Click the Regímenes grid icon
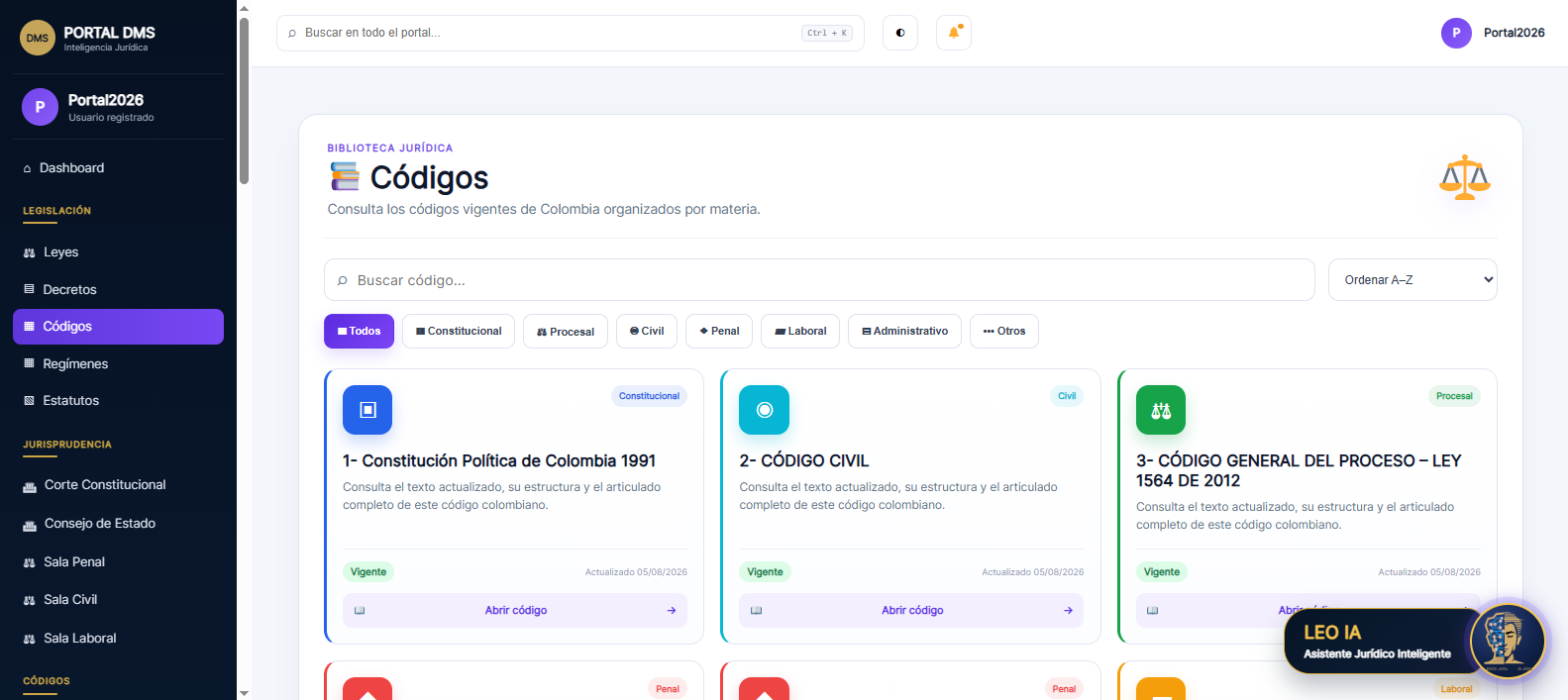The height and width of the screenshot is (700, 1568). point(29,363)
